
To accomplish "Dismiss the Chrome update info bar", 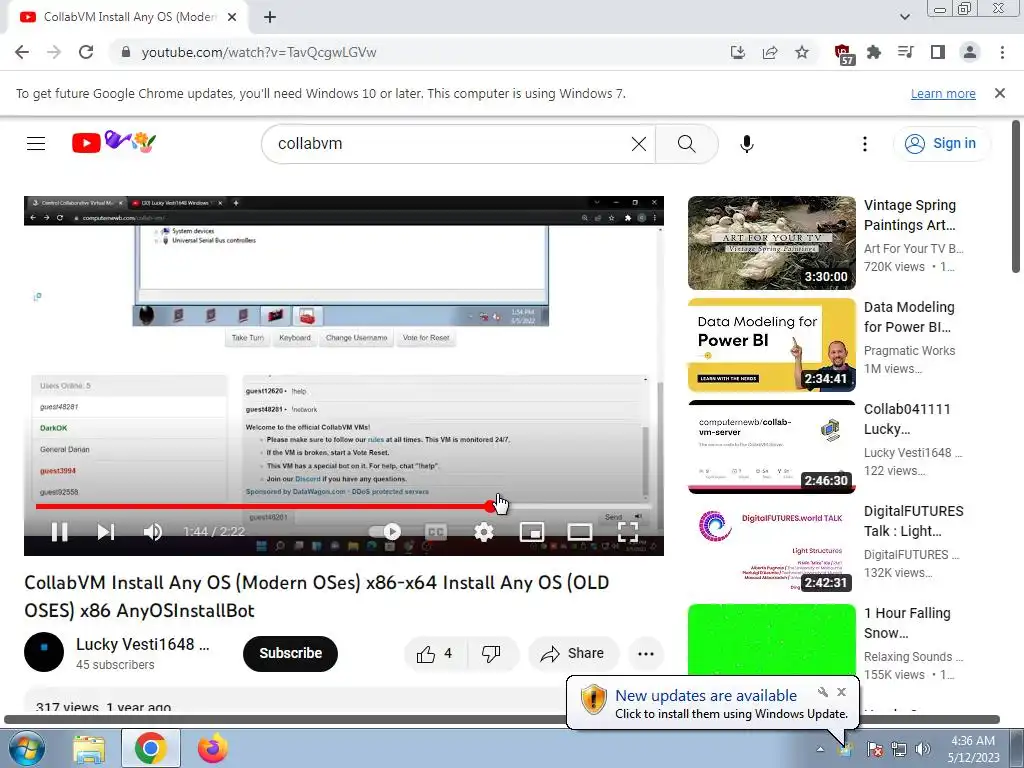I will tap(999, 93).
